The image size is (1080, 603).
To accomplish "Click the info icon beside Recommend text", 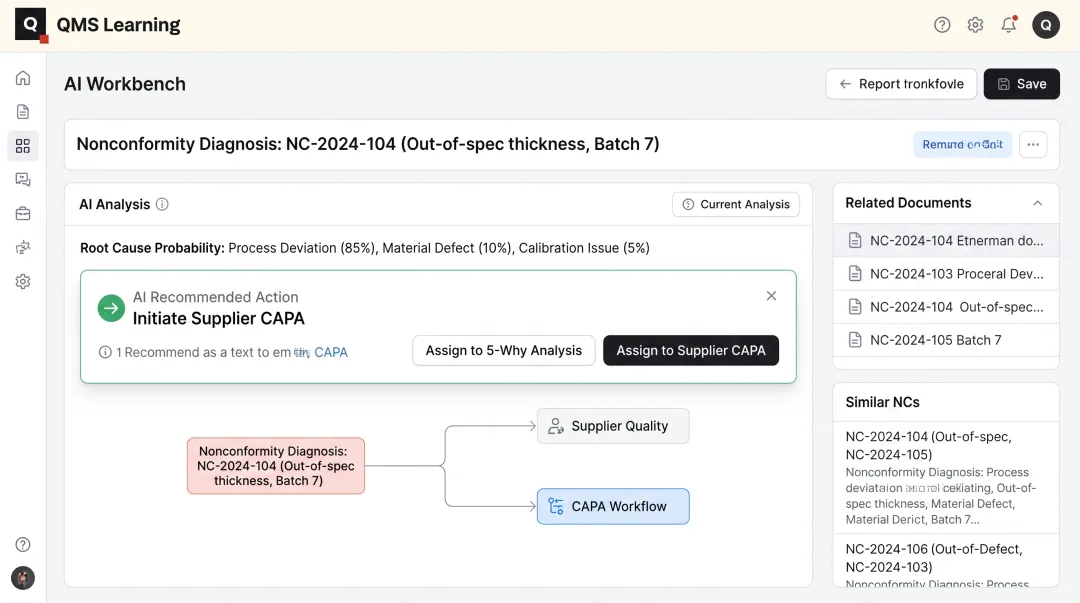I will [x=105, y=352].
